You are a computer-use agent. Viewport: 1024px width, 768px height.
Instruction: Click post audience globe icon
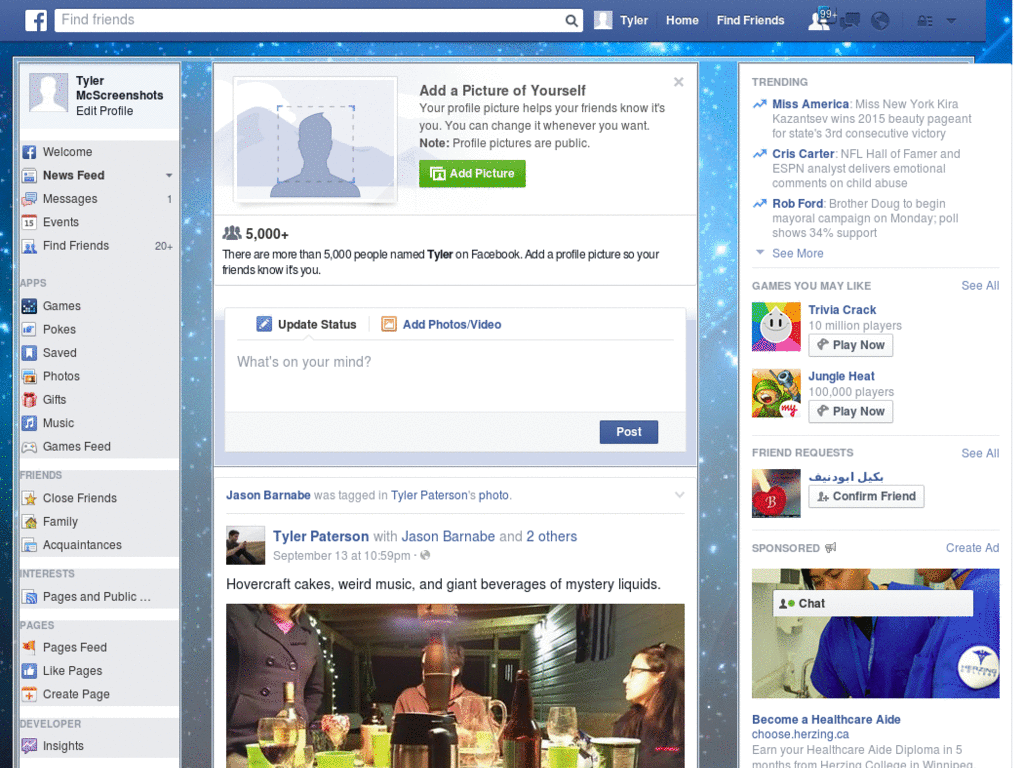point(425,556)
